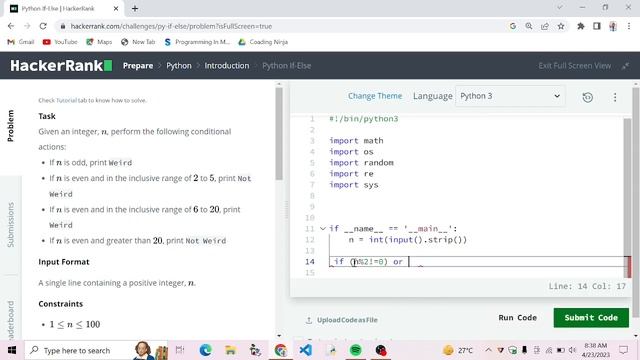Image resolution: width=640 pixels, height=360 pixels.
Task: Click the Google icon in address bar
Action: coord(513,26)
